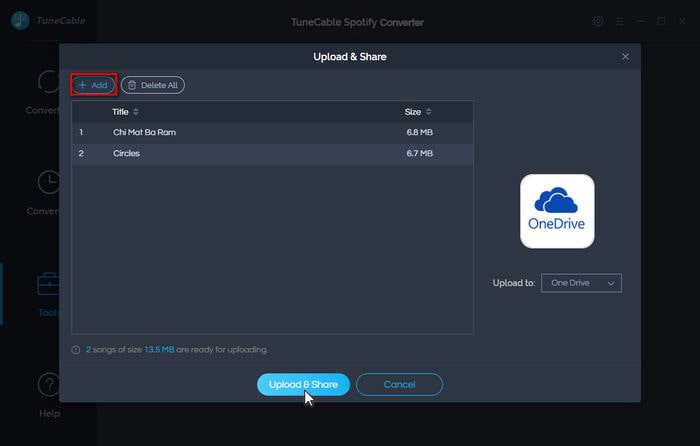Click the info icon beside songs ready message
Viewport: 700px width, 446px height.
click(76, 350)
